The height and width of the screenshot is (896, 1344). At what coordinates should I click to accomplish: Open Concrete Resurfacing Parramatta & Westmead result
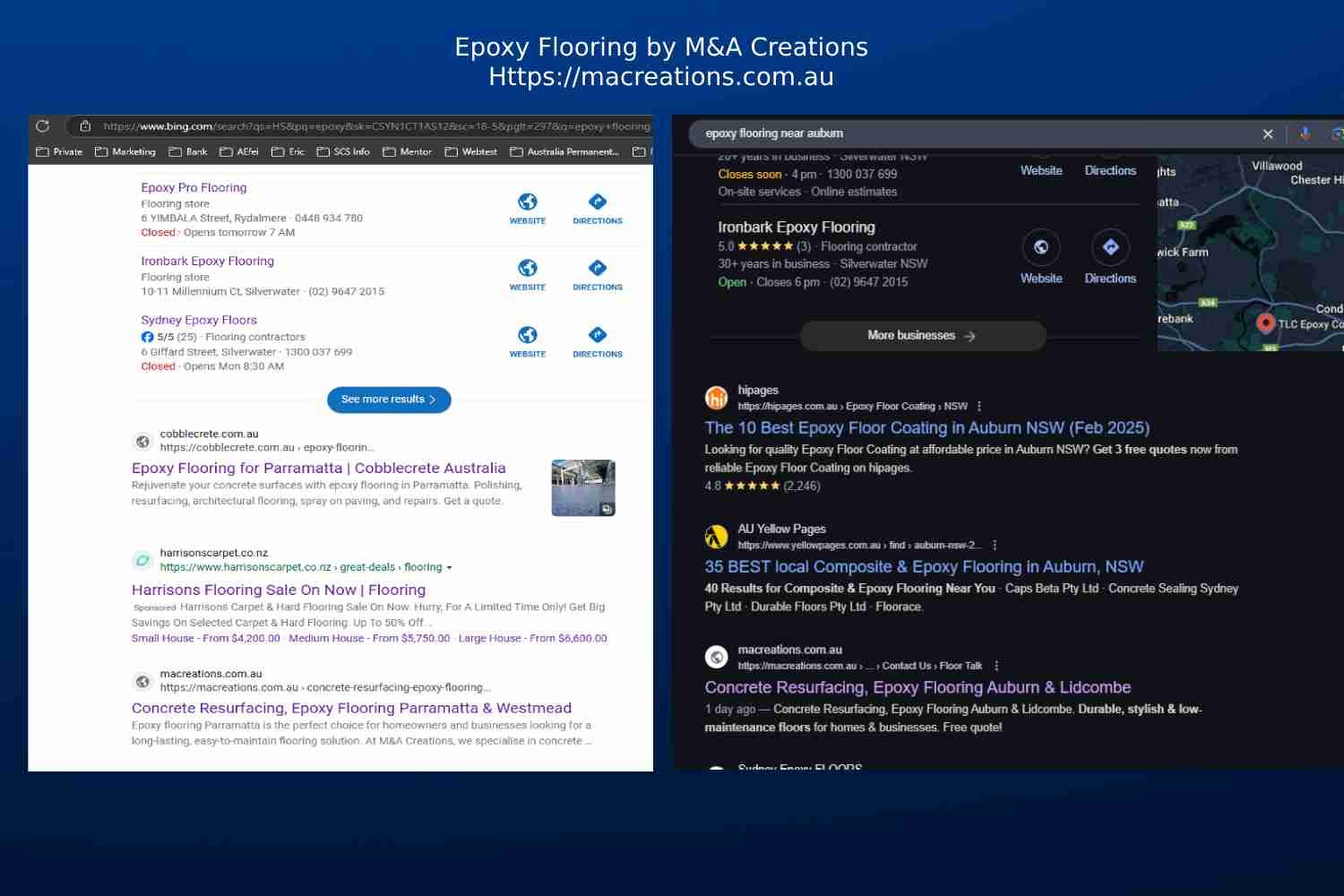(351, 708)
